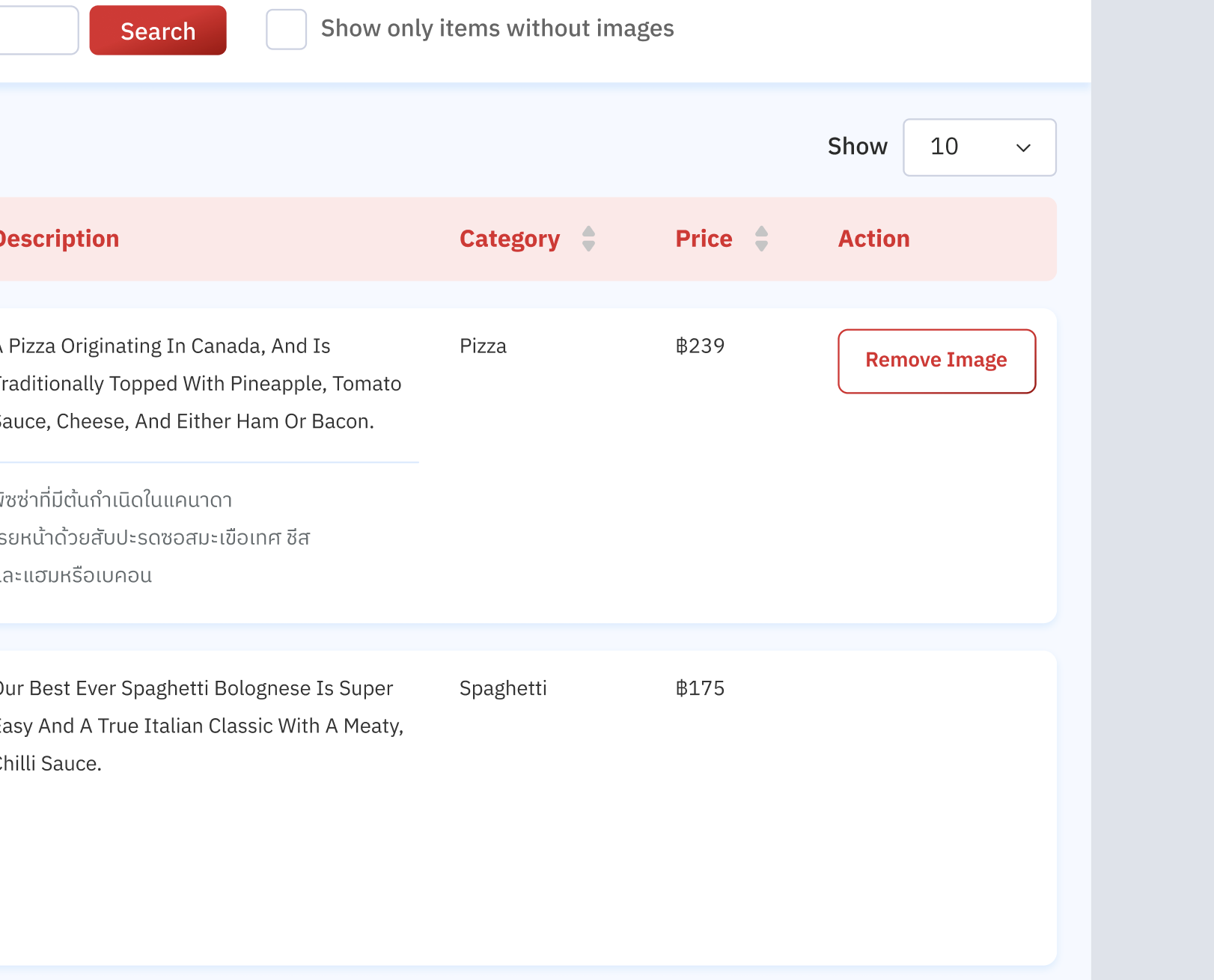Remove the image from the Pizza item
The height and width of the screenshot is (980, 1214).
tap(936, 361)
